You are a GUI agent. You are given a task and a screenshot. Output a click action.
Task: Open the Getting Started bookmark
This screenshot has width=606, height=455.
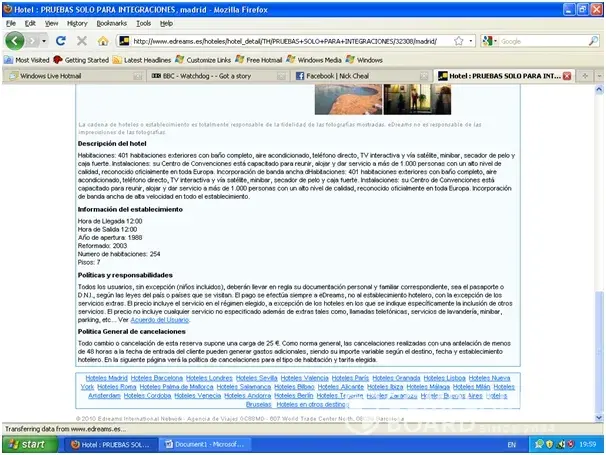[81, 60]
